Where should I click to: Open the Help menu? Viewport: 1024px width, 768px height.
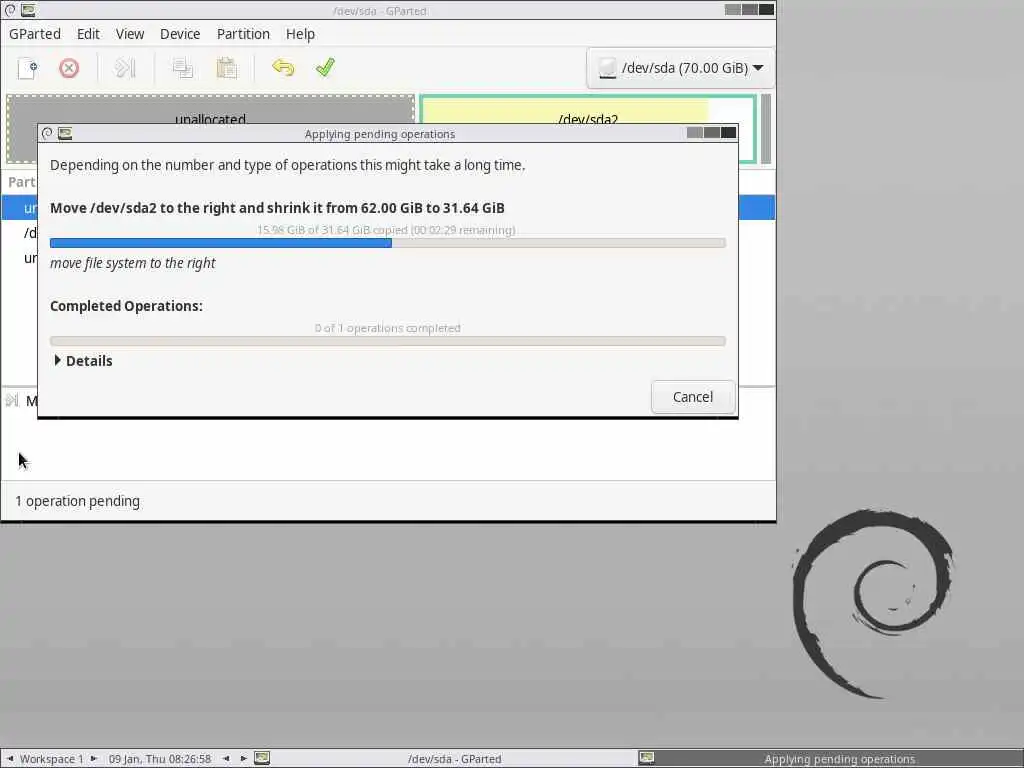coord(300,34)
